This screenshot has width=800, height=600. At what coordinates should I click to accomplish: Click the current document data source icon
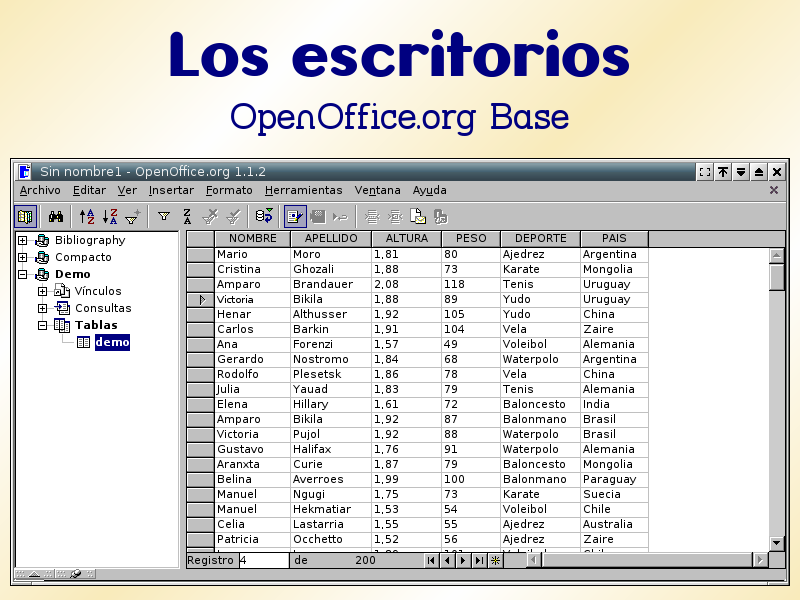pos(440,217)
